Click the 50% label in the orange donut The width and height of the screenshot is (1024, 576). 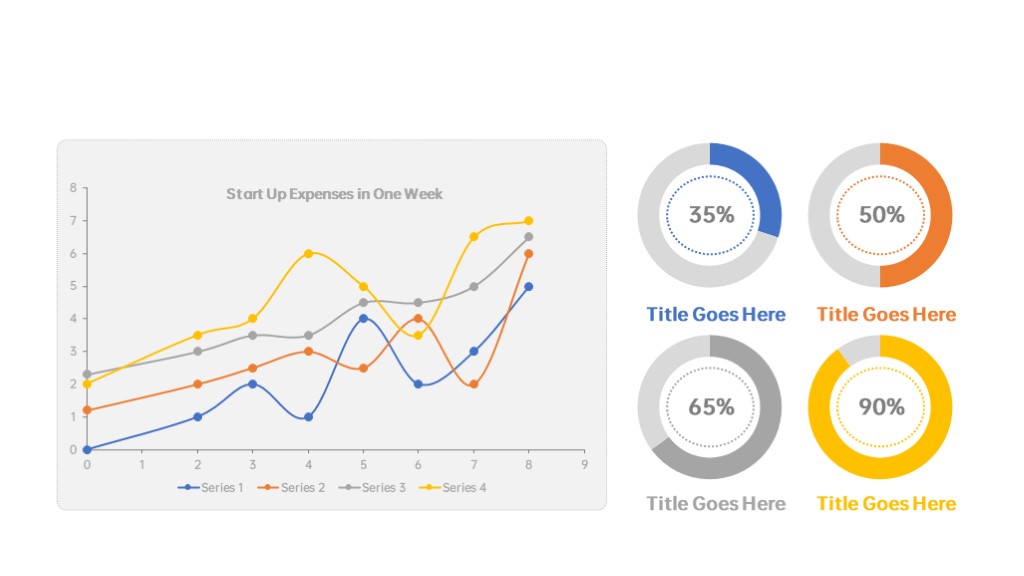click(x=881, y=215)
